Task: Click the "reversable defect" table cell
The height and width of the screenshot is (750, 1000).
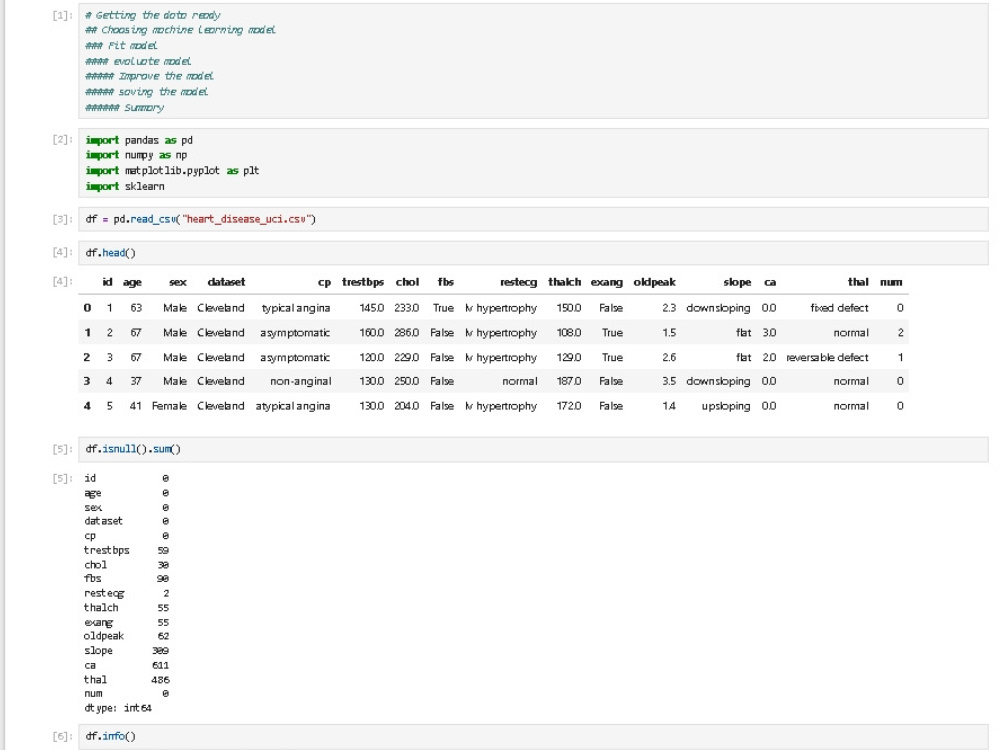Action: click(x=827, y=358)
